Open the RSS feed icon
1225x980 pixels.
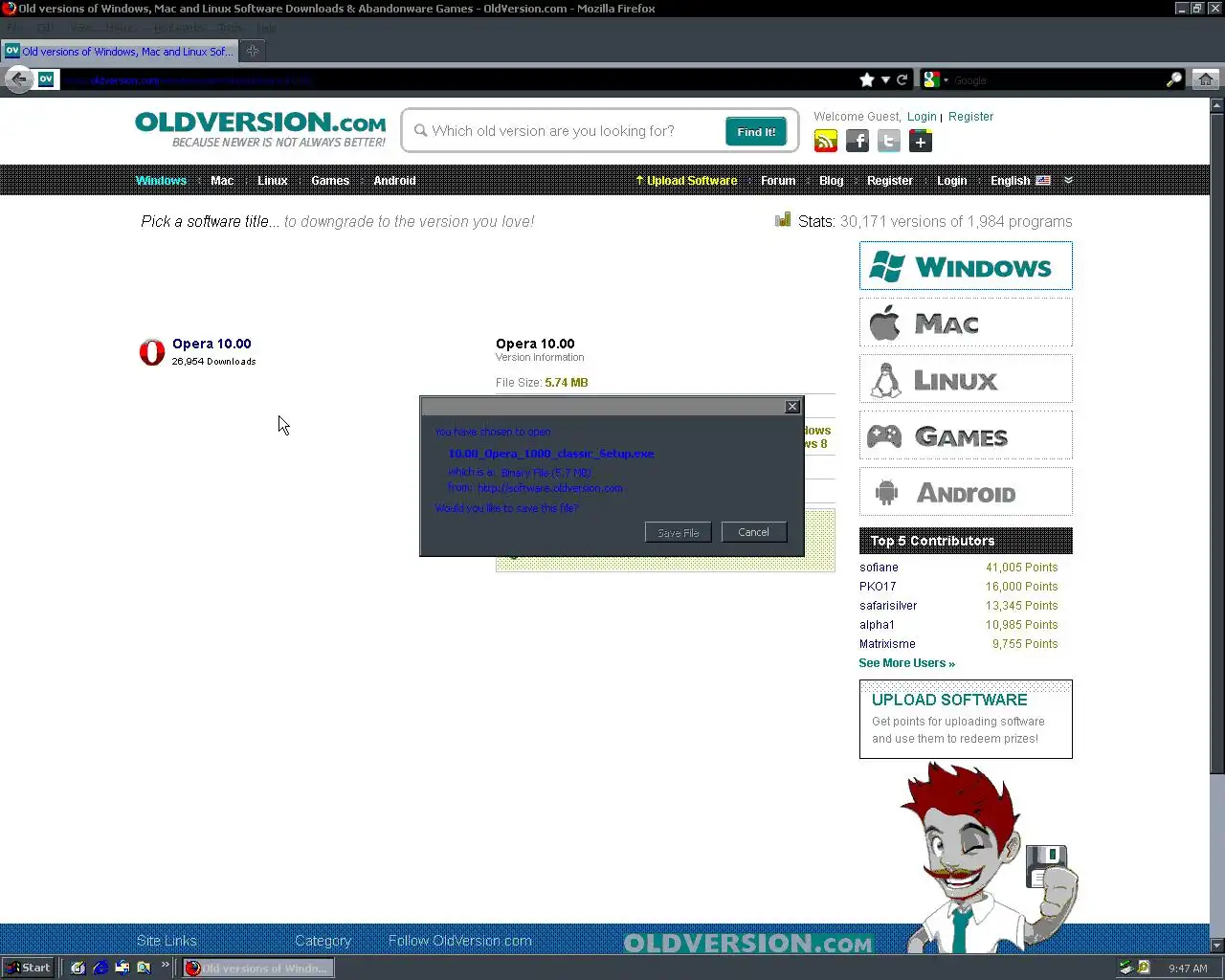click(x=825, y=142)
